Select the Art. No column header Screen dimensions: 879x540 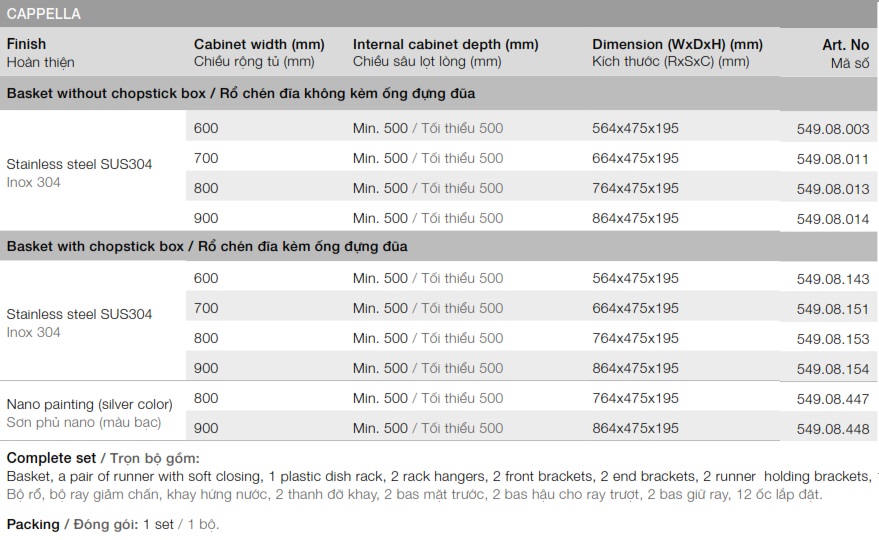coord(845,45)
